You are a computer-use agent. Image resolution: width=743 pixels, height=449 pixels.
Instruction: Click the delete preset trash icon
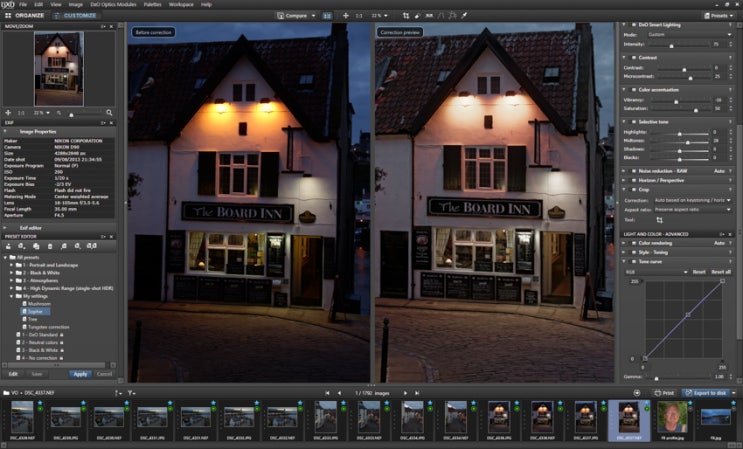point(50,246)
